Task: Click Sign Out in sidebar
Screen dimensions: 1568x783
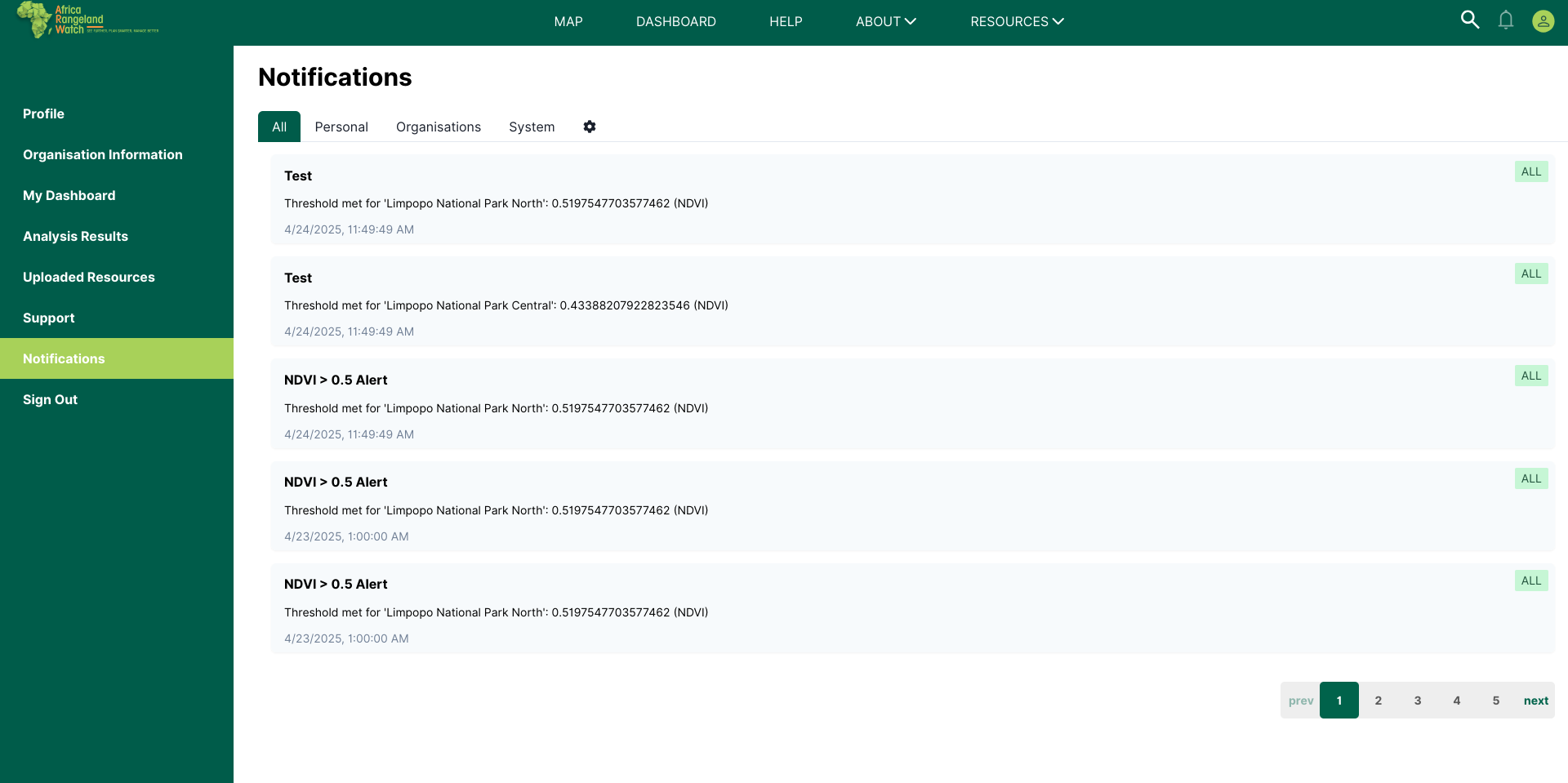Action: [x=117, y=399]
